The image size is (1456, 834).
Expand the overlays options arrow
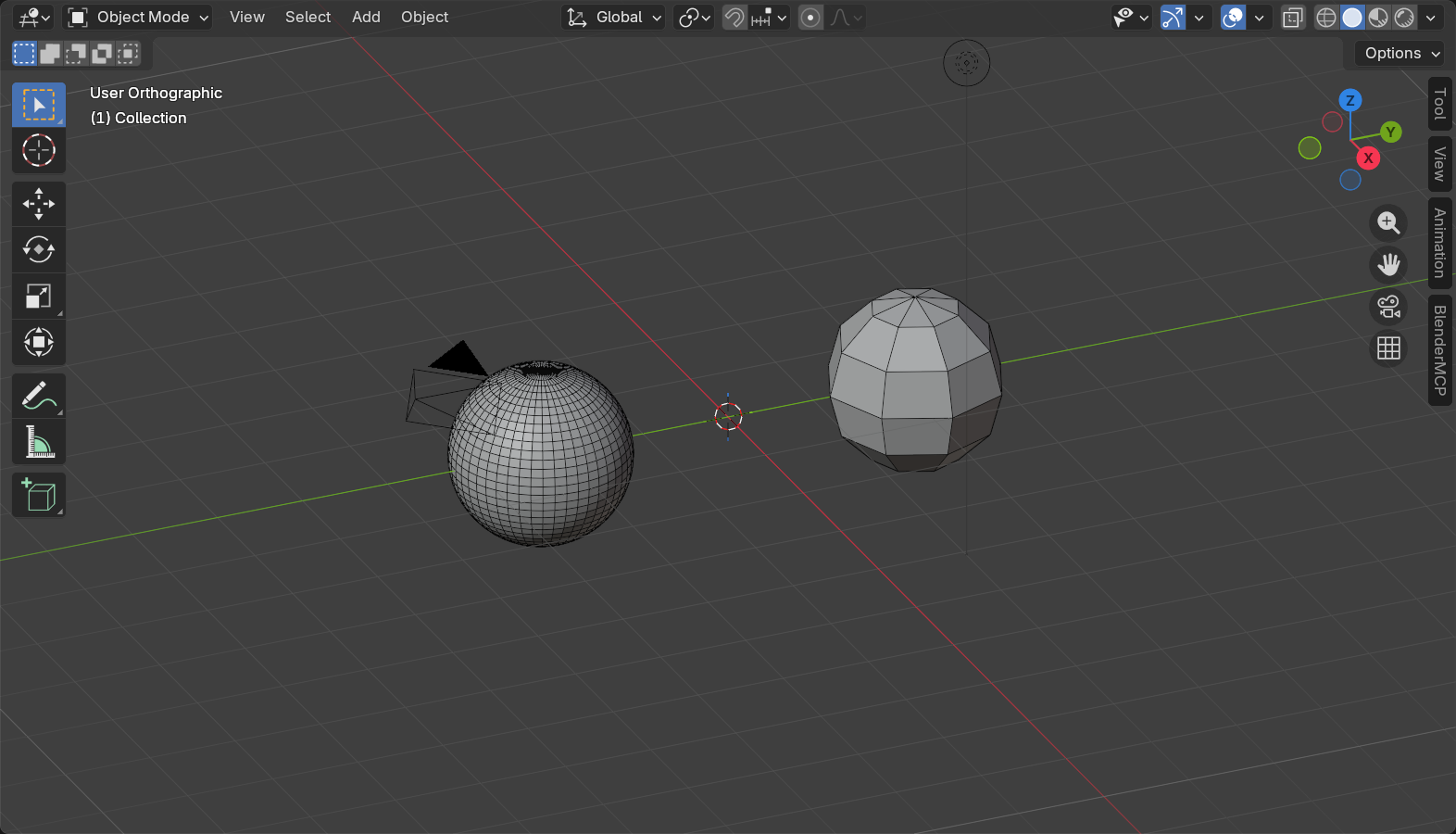click(1260, 17)
